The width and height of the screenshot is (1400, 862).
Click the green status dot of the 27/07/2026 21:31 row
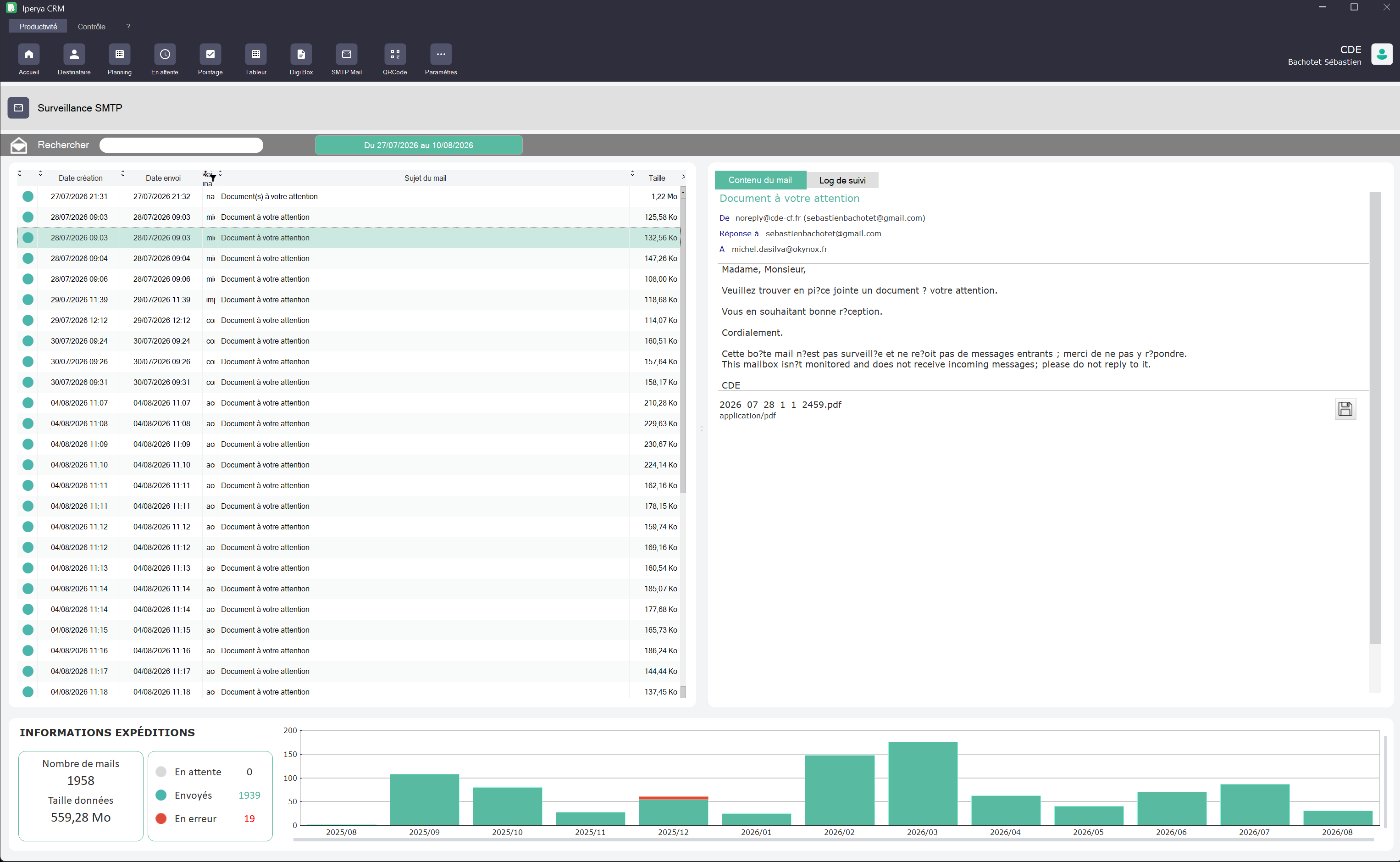[28, 197]
